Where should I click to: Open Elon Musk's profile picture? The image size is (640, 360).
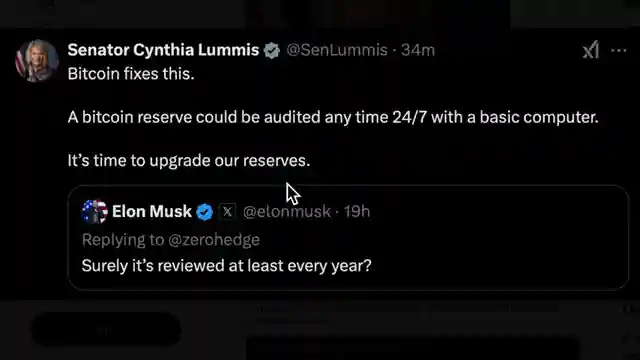[x=95, y=211]
